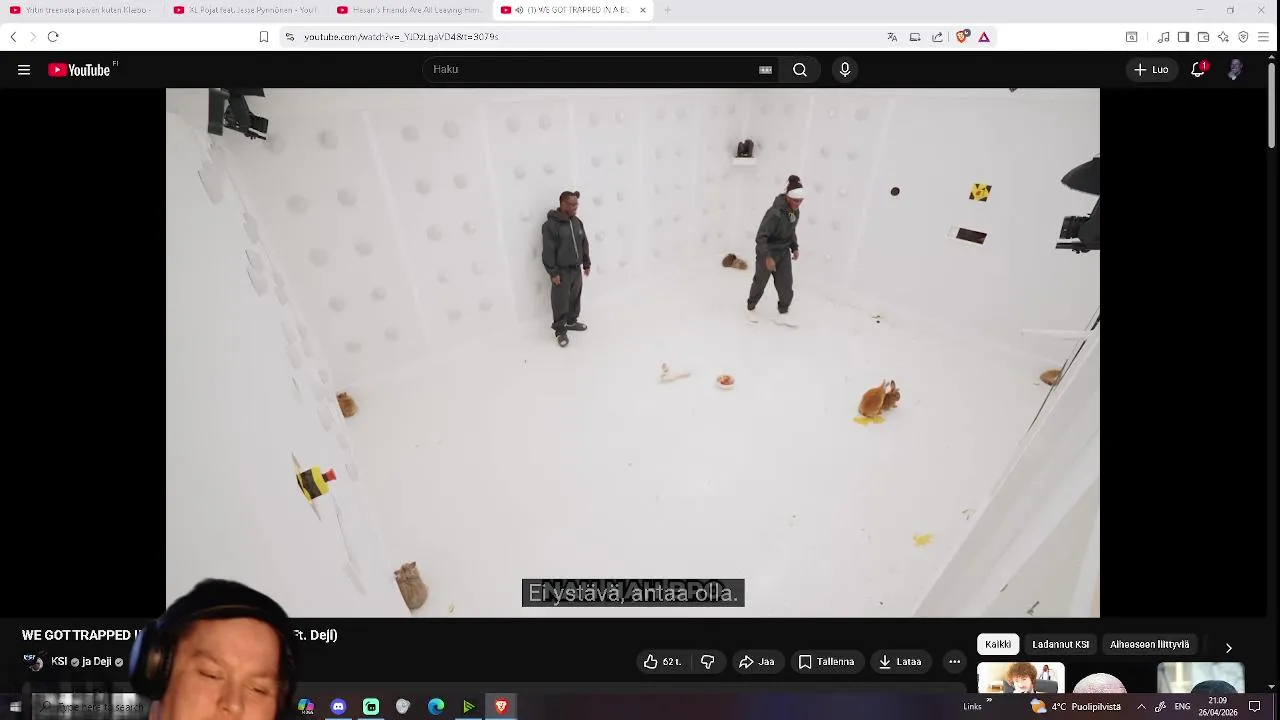This screenshot has width=1280, height=720.
Task: Select the 'Aiheeseen liittyvä' filter chip
Action: 1149,645
